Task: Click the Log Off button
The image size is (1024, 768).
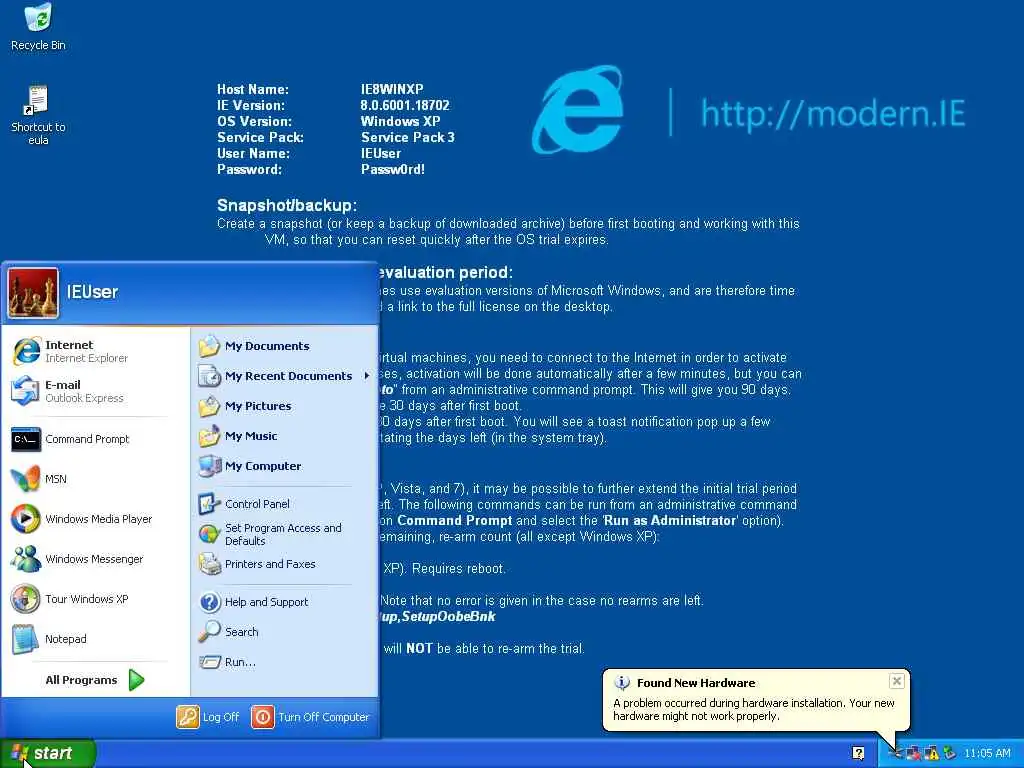Action: 208,717
